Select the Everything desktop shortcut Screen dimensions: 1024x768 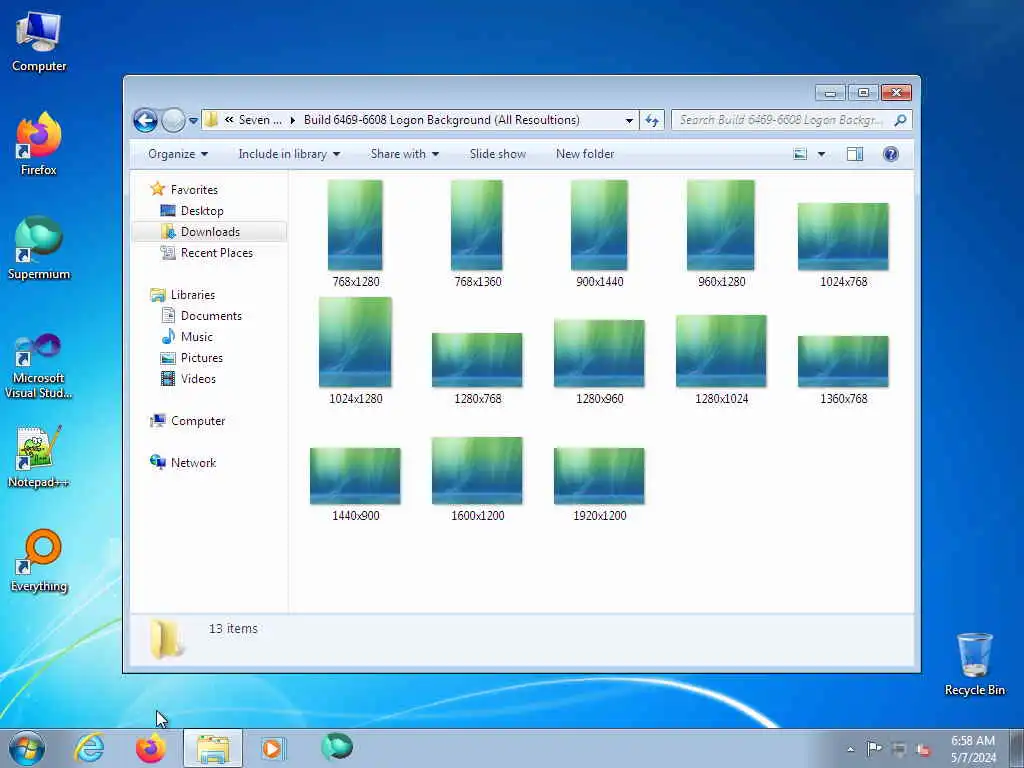point(39,560)
